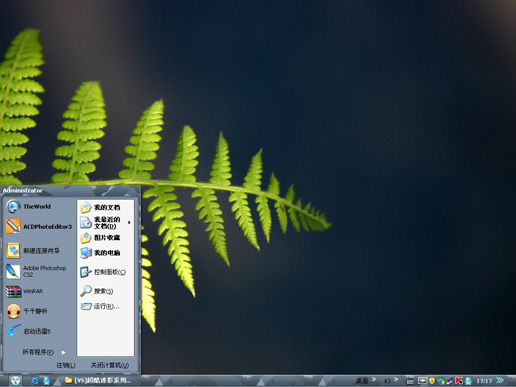Click the 注销 log off button
This screenshot has width=516, height=387.
66,365
